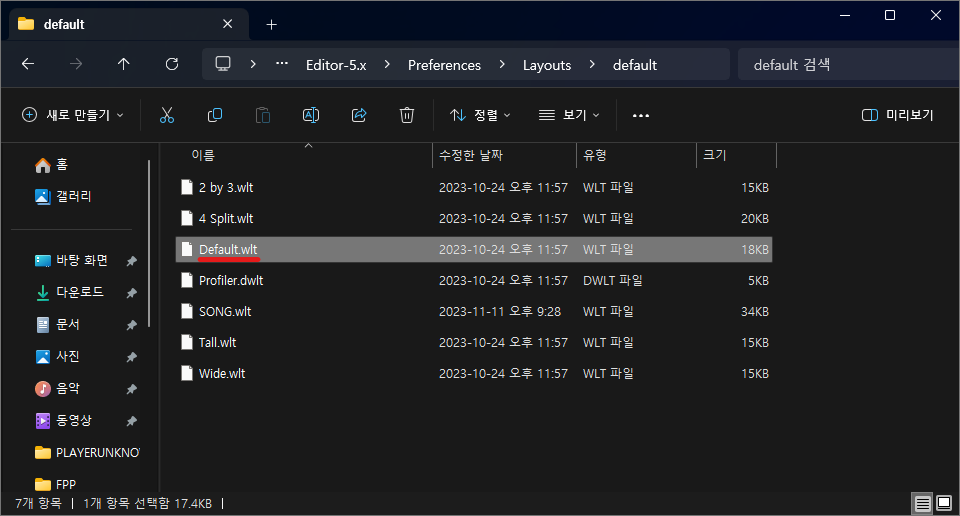Screen dimensions: 960x516
Task: Unpin 음악 using its pin icon
Action: (x=131, y=389)
